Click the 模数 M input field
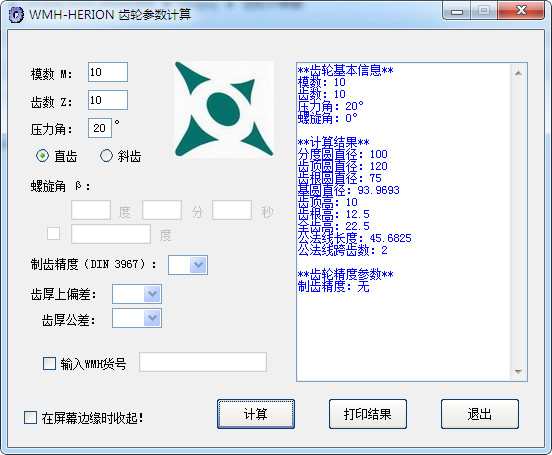The width and height of the screenshot is (552, 455). click(108, 72)
